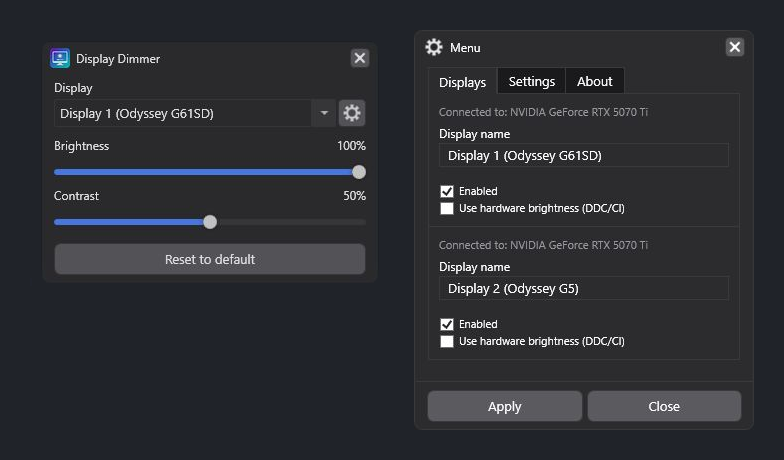784x460 pixels.
Task: Click 'Connected to' text above Display 2 name
Action: (543, 245)
